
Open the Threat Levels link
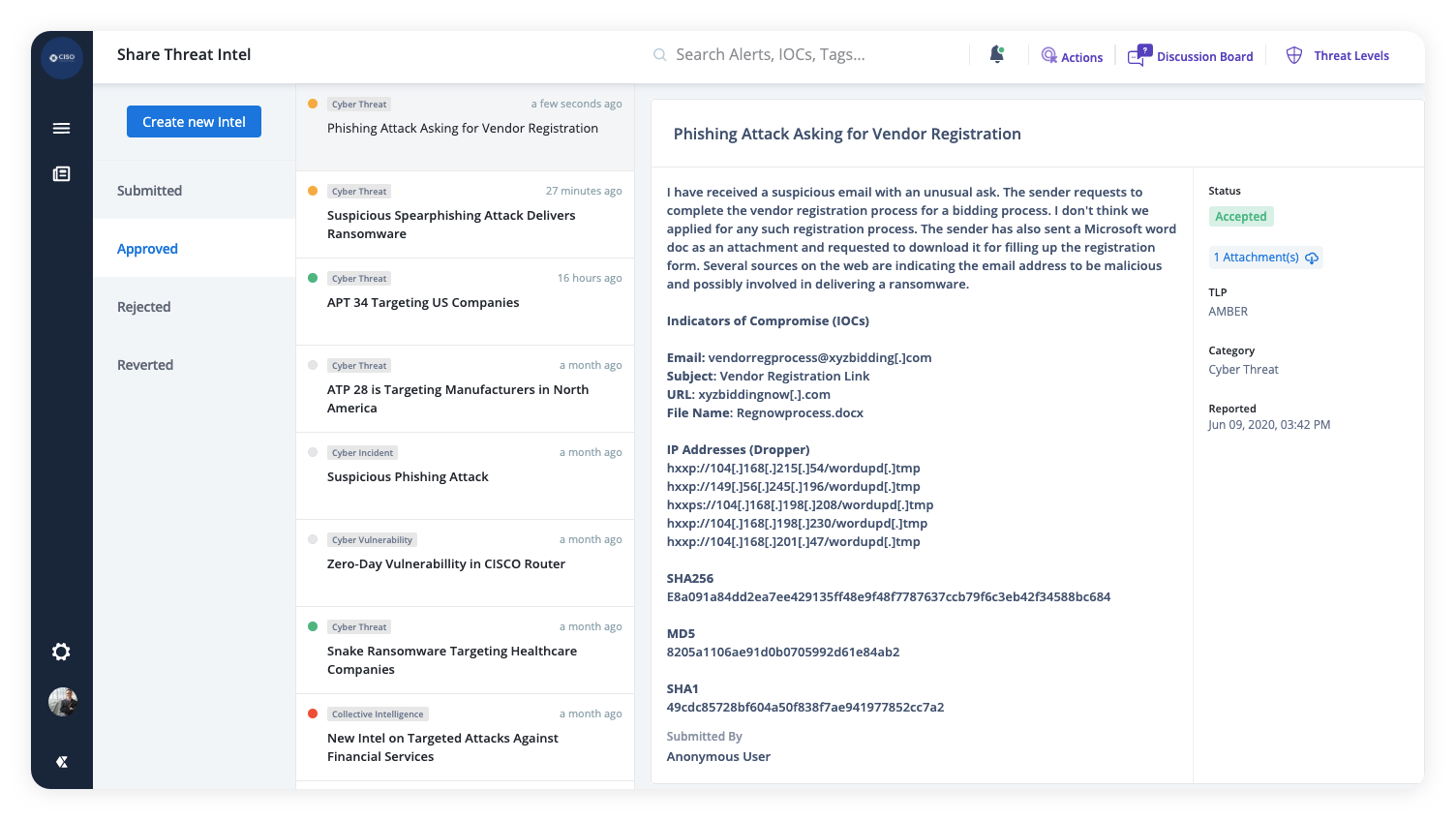(1351, 56)
